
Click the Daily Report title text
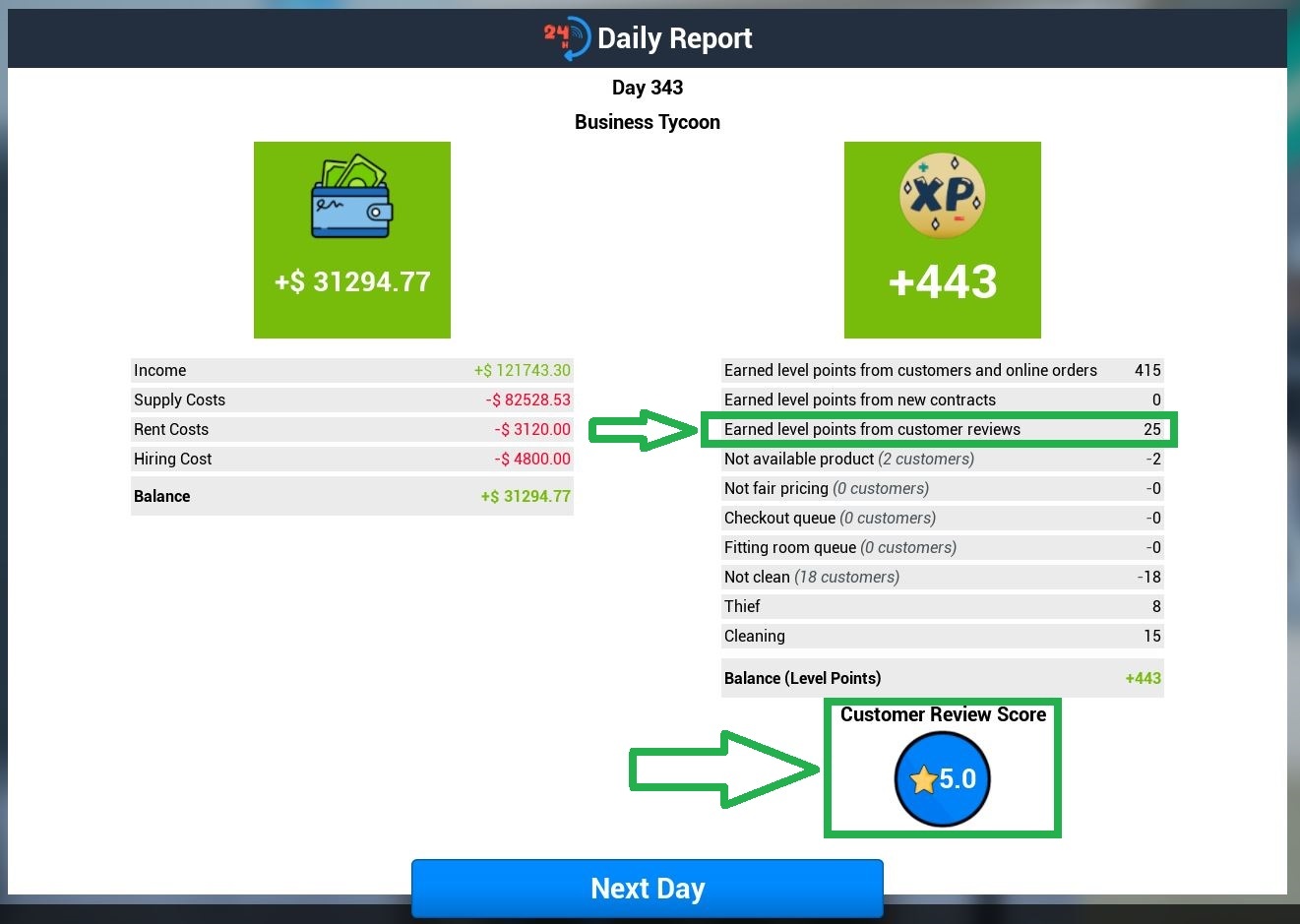pos(674,38)
